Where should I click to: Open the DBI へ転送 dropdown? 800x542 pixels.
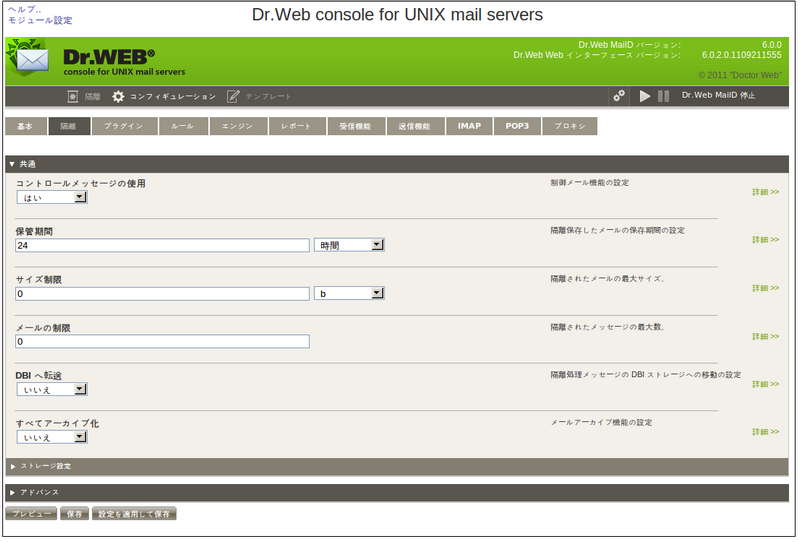pos(52,390)
